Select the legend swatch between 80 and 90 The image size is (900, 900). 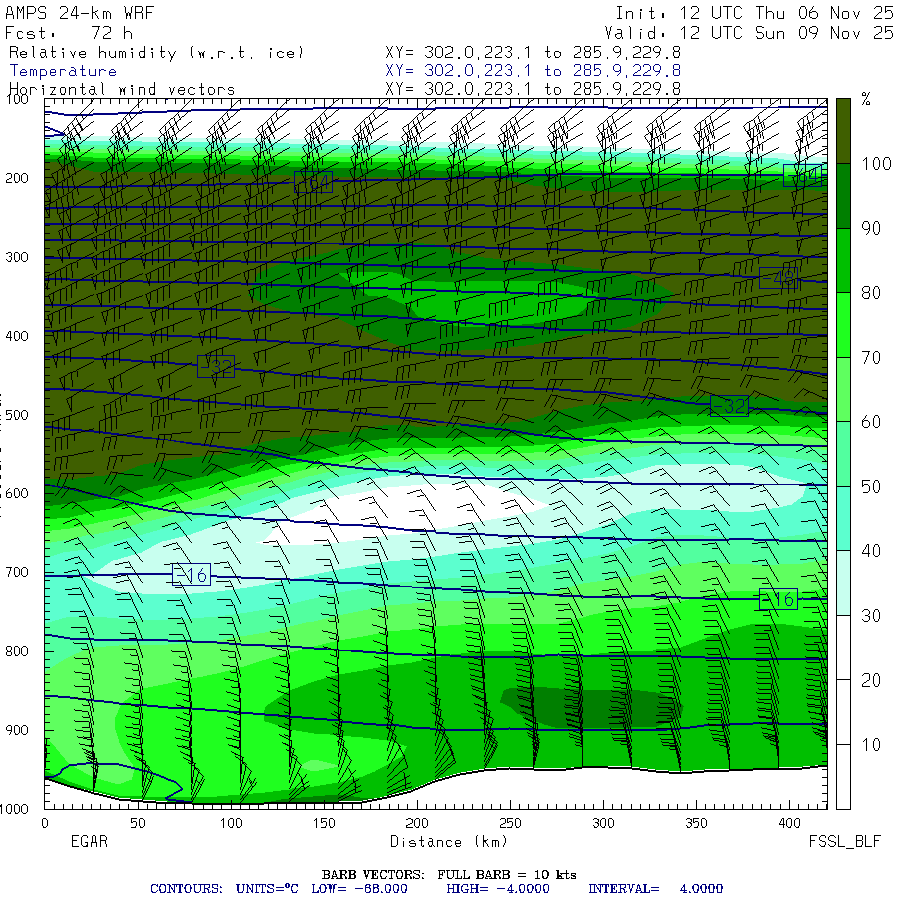pyautogui.click(x=843, y=261)
